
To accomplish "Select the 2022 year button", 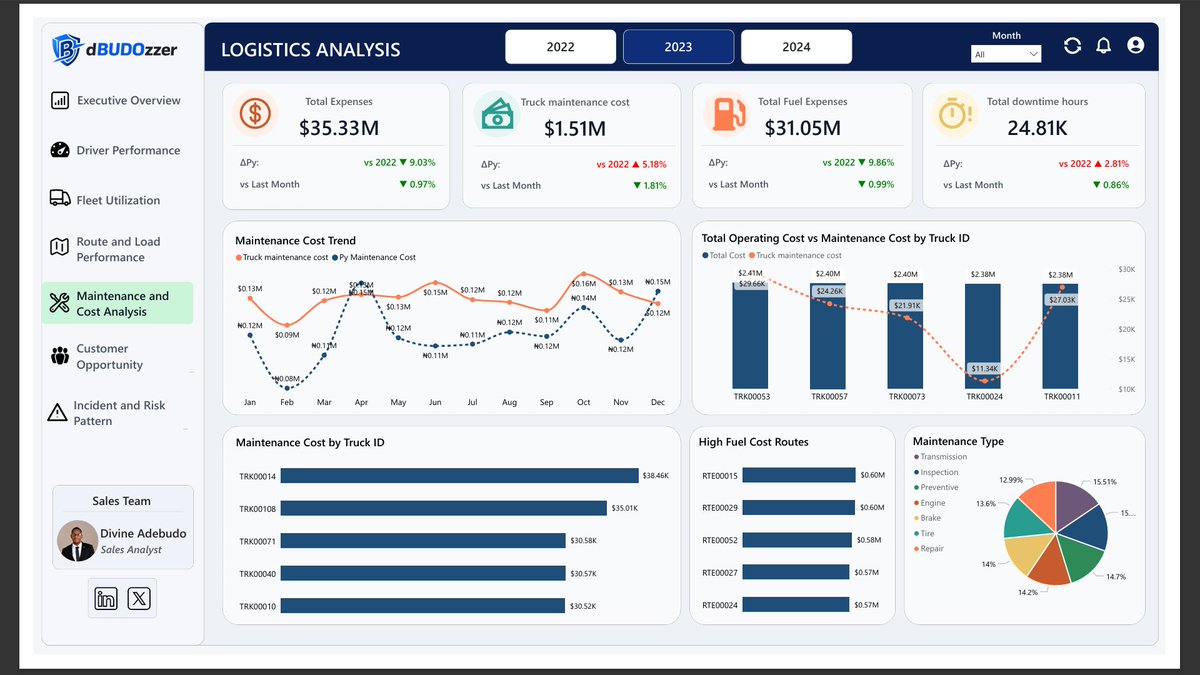I will click(560, 47).
